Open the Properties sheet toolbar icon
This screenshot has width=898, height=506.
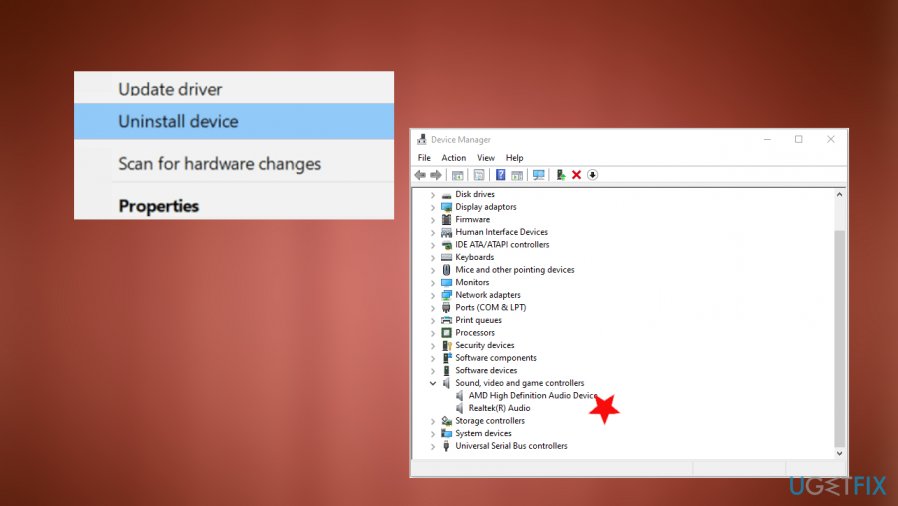click(x=479, y=175)
